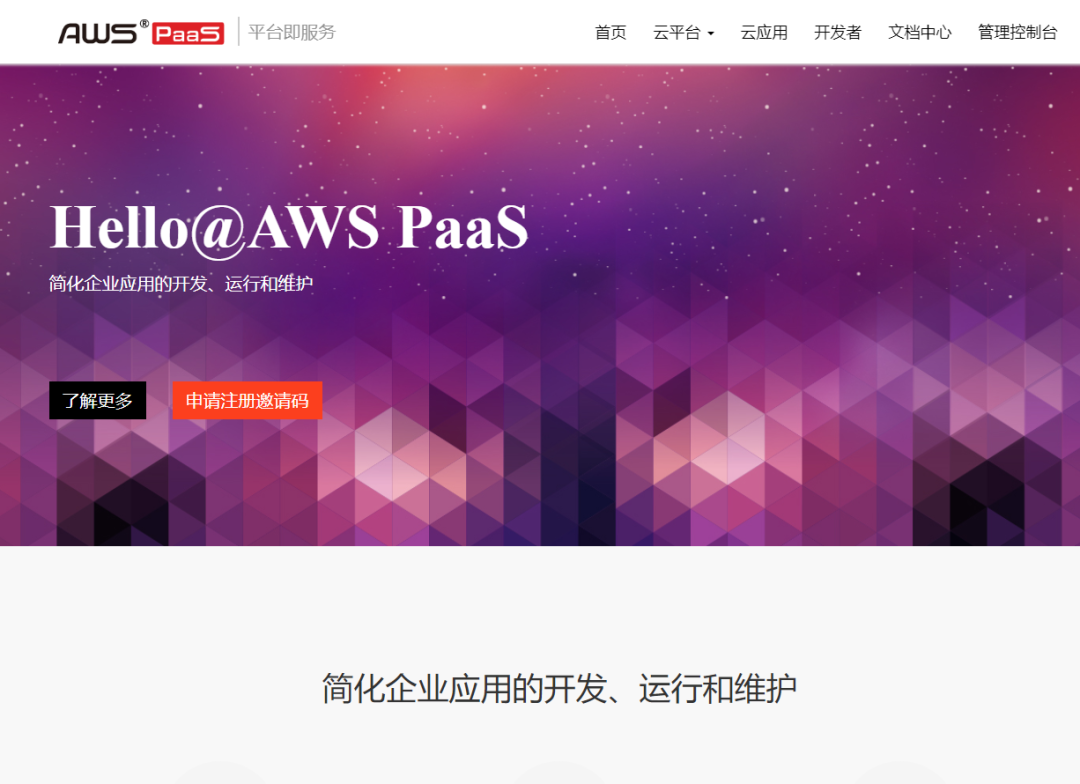This screenshot has width=1080, height=784.
Task: Click the vertical divider beside the logo
Action: [239, 32]
